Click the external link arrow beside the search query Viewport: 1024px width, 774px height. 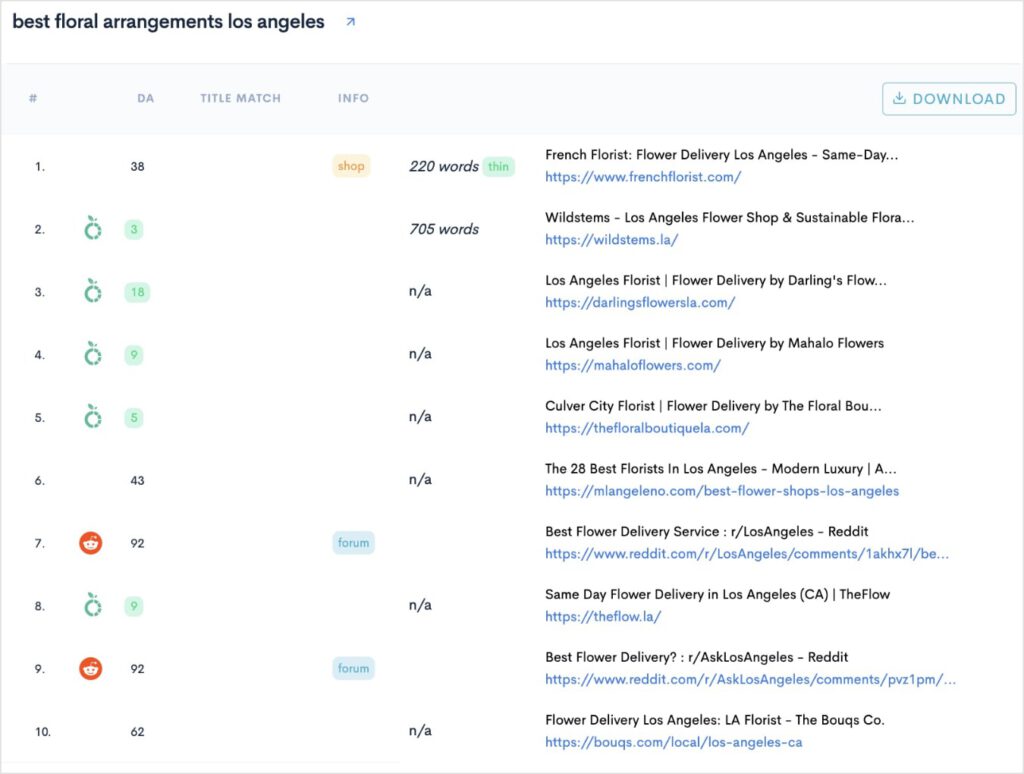point(349,21)
